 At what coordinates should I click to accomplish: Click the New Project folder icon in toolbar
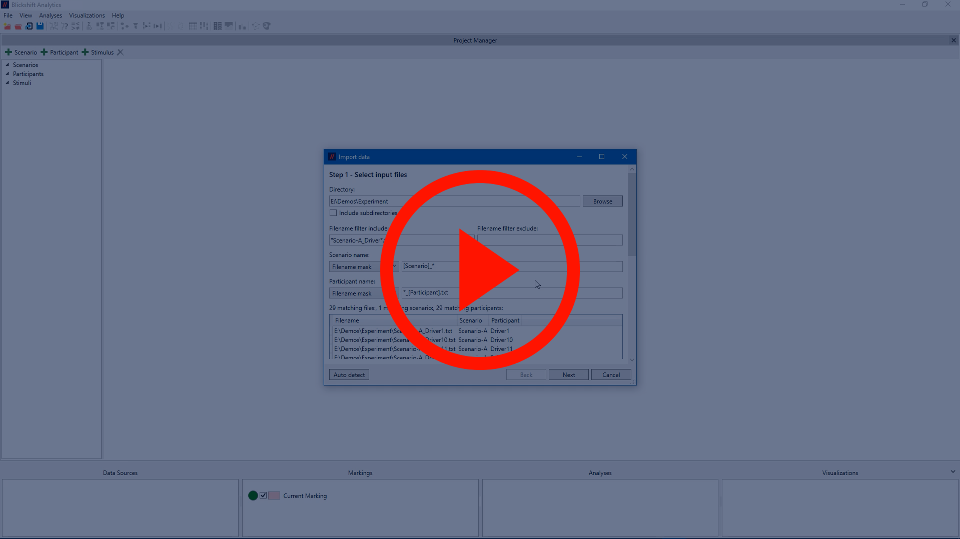click(7, 26)
